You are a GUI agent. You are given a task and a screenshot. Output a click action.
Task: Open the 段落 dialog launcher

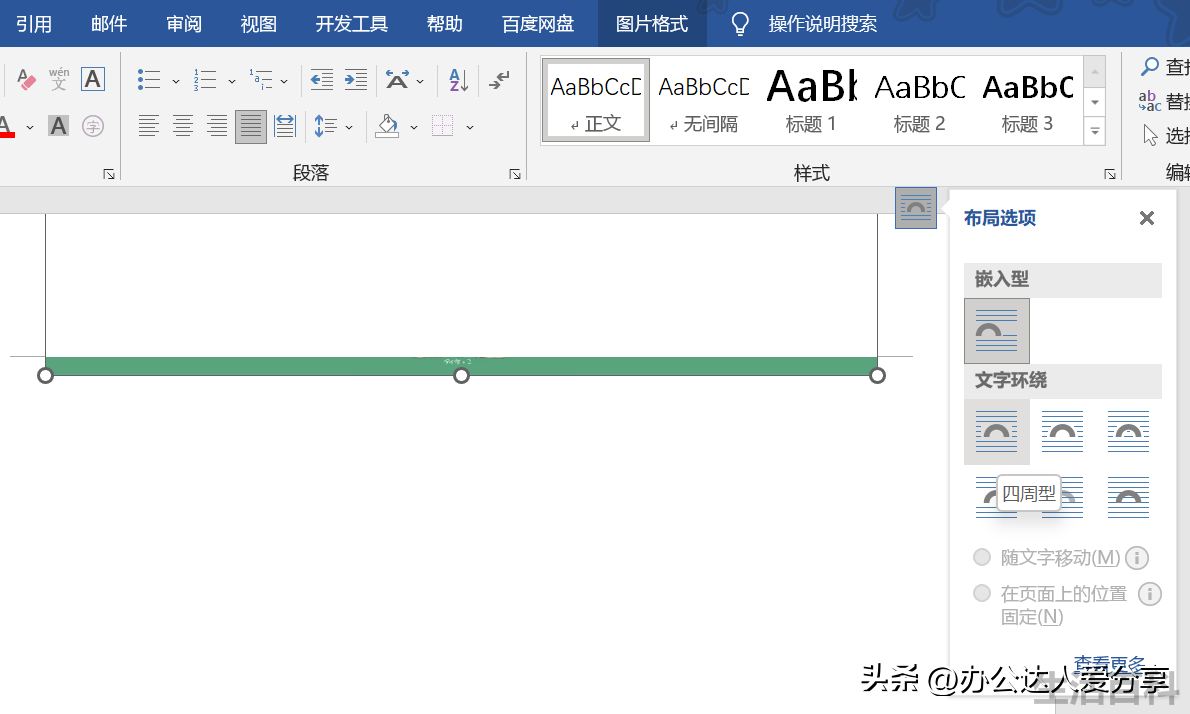tap(515, 175)
